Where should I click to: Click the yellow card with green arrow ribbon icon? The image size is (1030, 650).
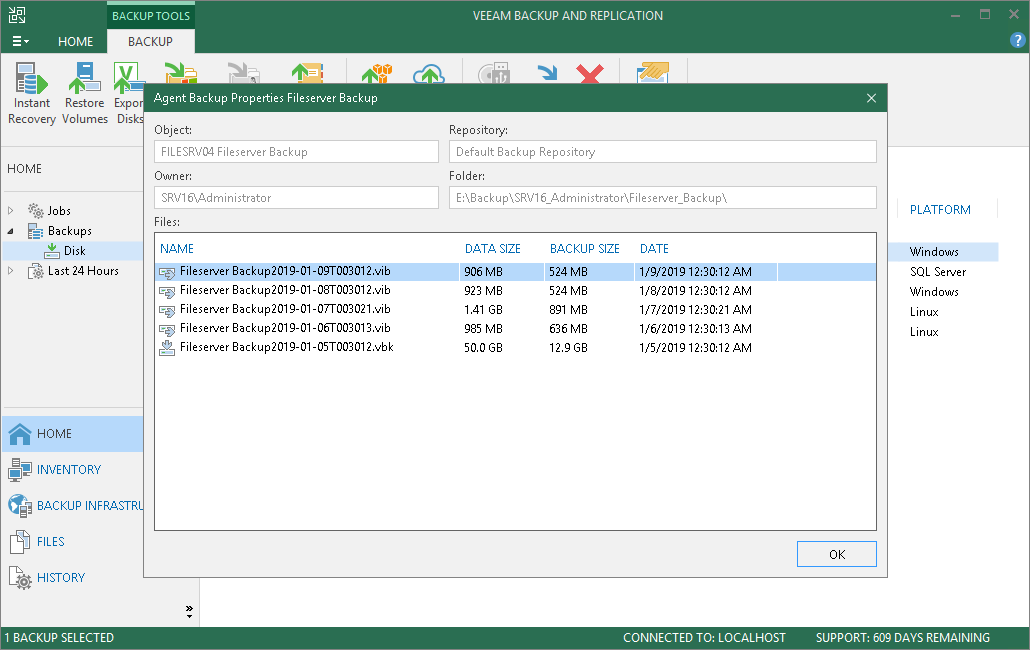pyautogui.click(x=307, y=74)
